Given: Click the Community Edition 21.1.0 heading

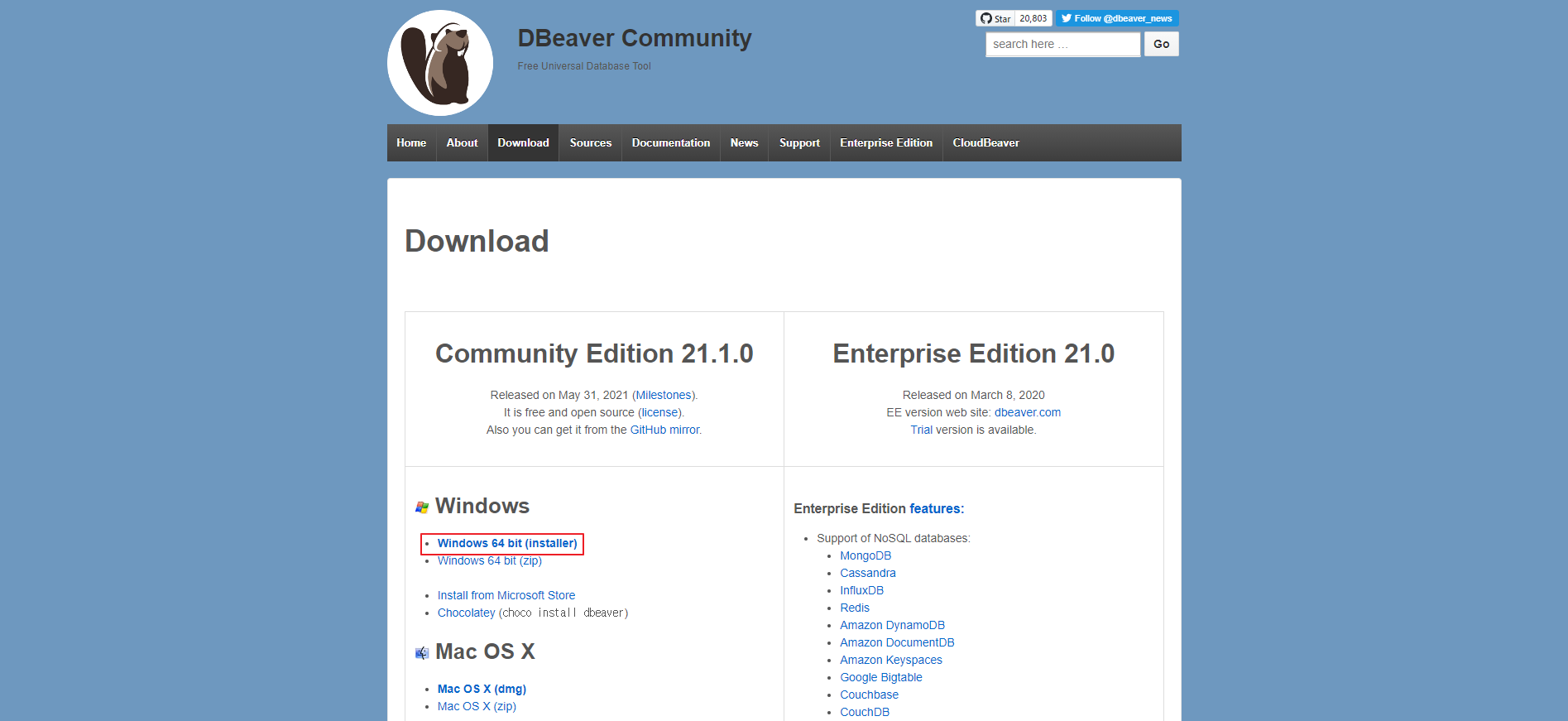Looking at the screenshot, I should coord(594,353).
